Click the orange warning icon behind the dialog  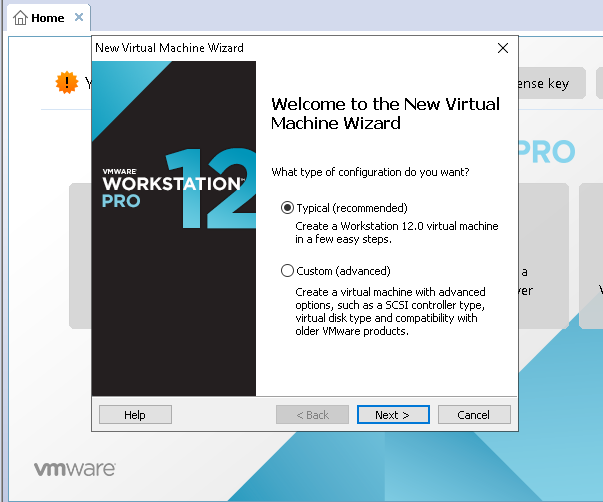(67, 82)
